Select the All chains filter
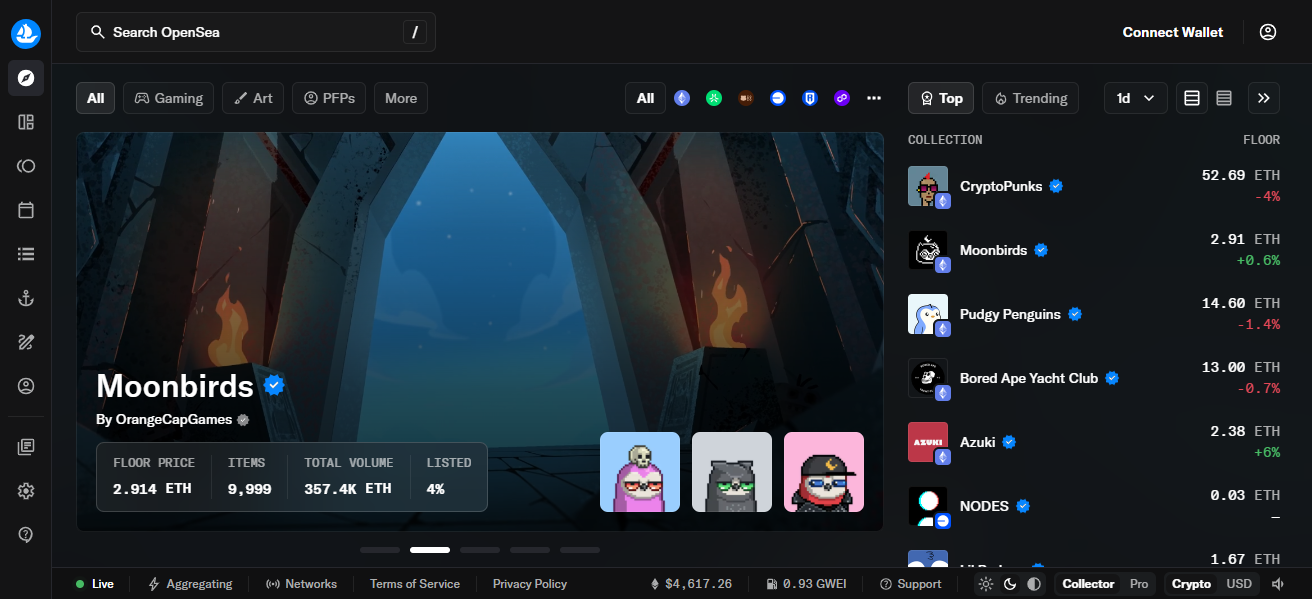This screenshot has width=1312, height=599. pos(645,98)
